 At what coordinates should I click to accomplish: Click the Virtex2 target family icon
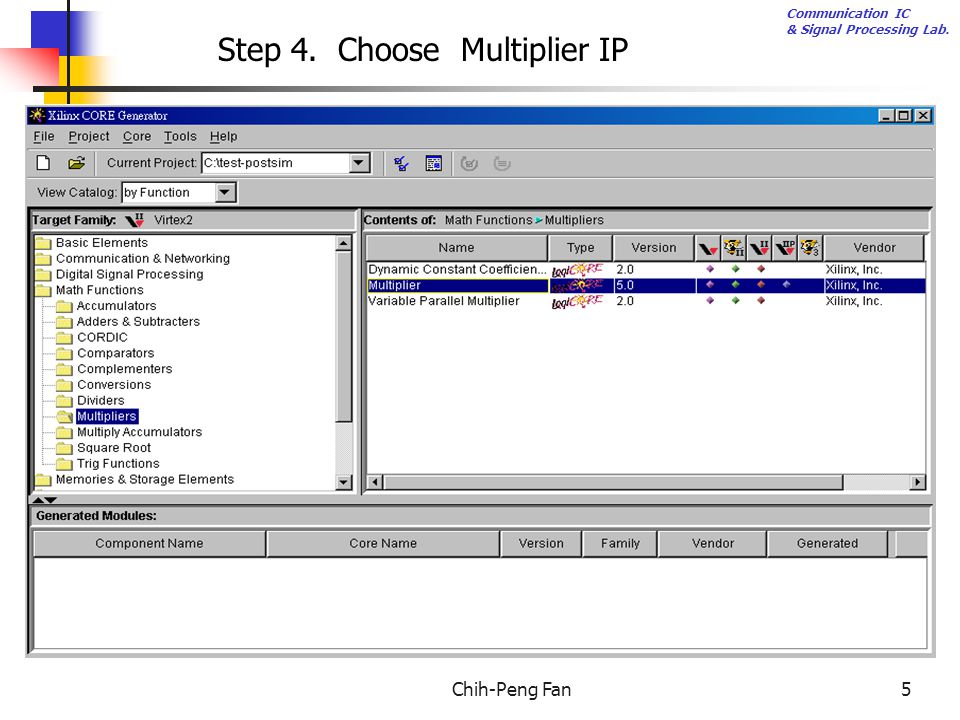tap(135, 220)
